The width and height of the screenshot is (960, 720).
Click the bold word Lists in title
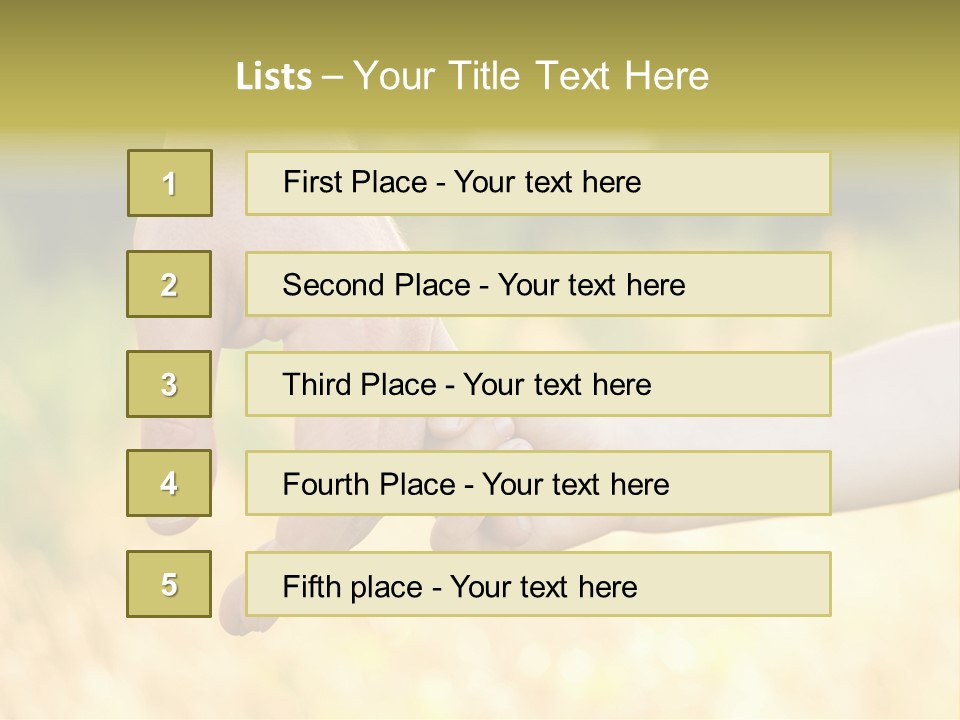pyautogui.click(x=274, y=77)
